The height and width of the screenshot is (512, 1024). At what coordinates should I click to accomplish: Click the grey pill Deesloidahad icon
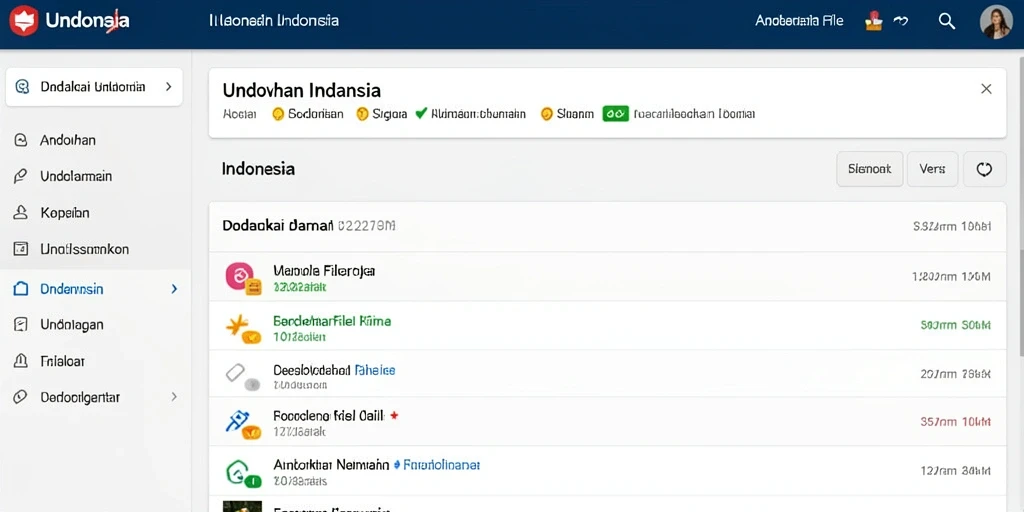point(237,374)
